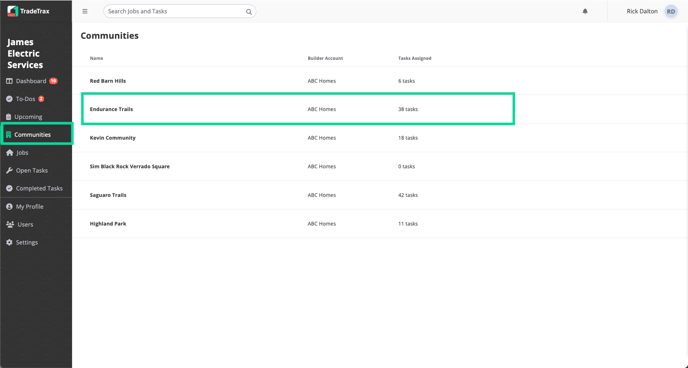
Task: Click '0 tasks' for Sim Black Rock
Action: (406, 167)
